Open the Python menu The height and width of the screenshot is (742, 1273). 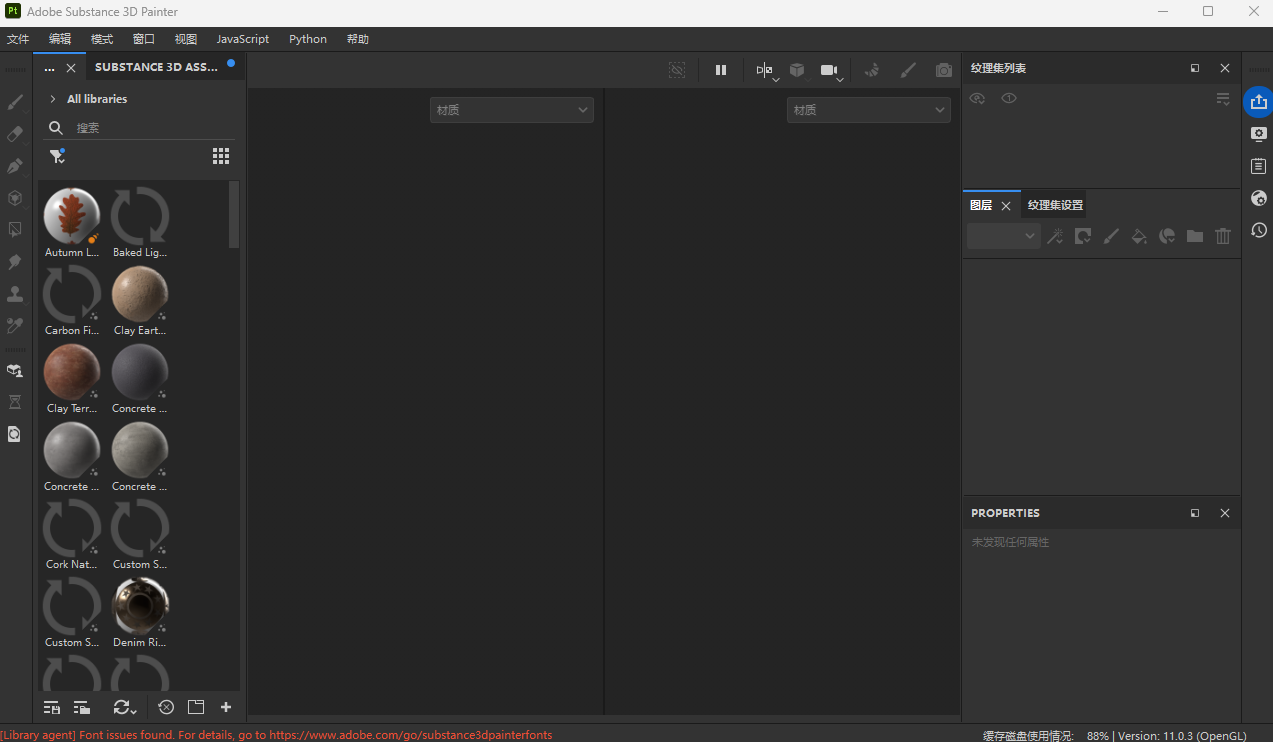coord(308,39)
